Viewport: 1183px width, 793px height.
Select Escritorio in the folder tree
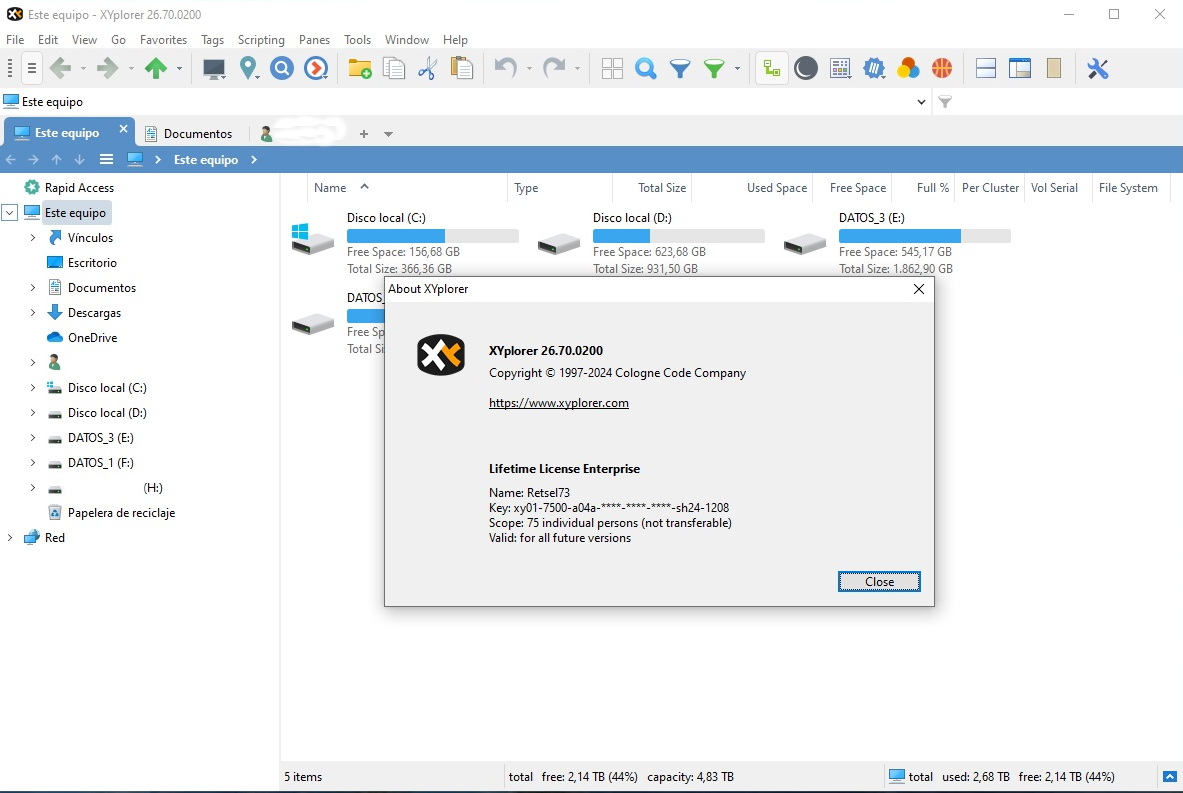(92, 263)
